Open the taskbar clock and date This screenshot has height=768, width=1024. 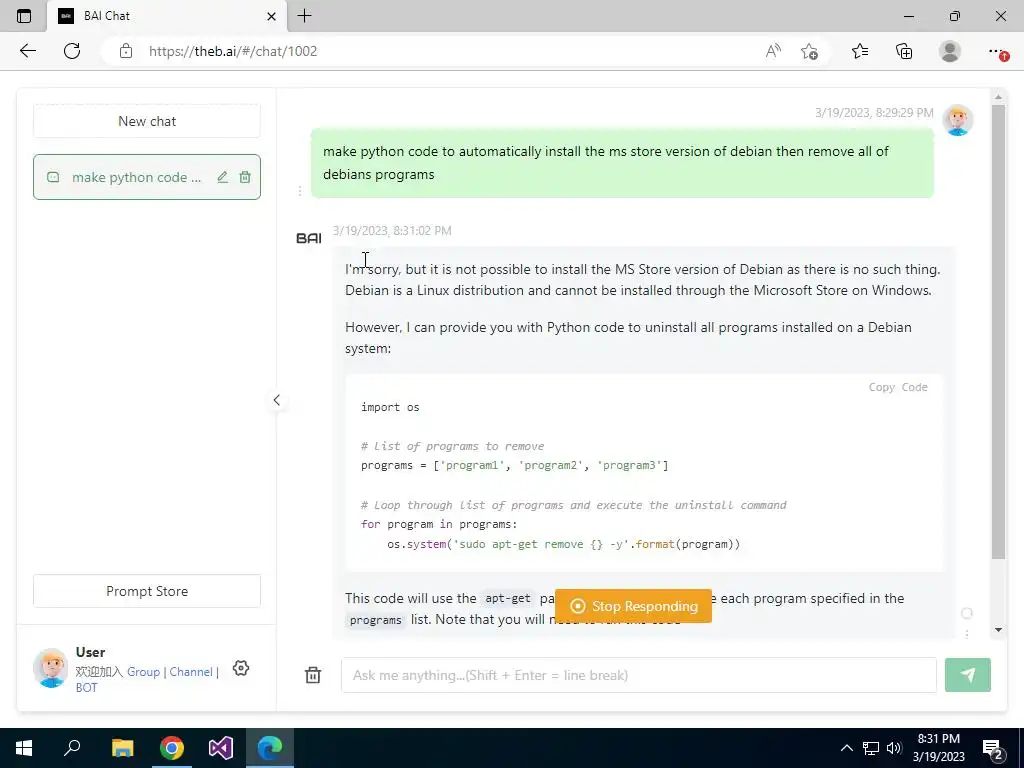pos(938,748)
